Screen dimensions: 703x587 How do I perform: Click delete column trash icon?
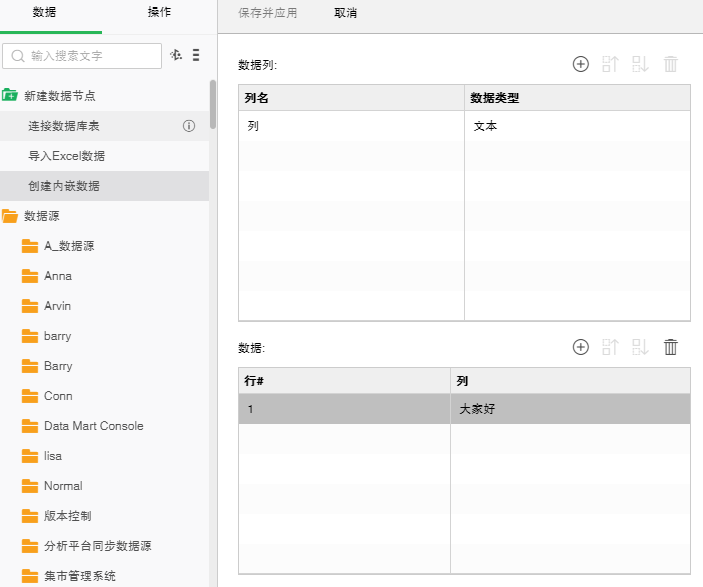tap(671, 64)
